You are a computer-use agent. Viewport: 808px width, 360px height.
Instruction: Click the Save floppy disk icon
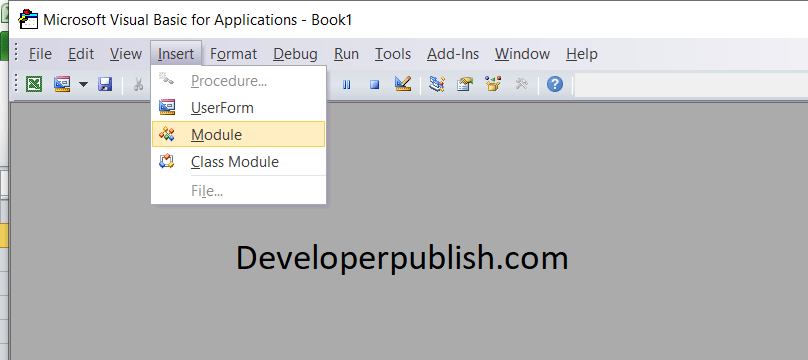point(105,84)
